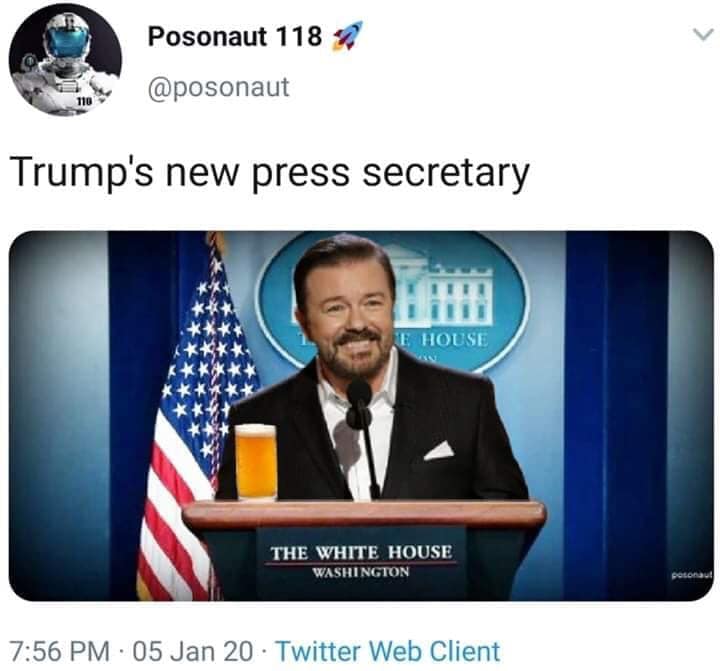Click the @posonaut handle
The width and height of the screenshot is (720, 671).
coord(219,87)
